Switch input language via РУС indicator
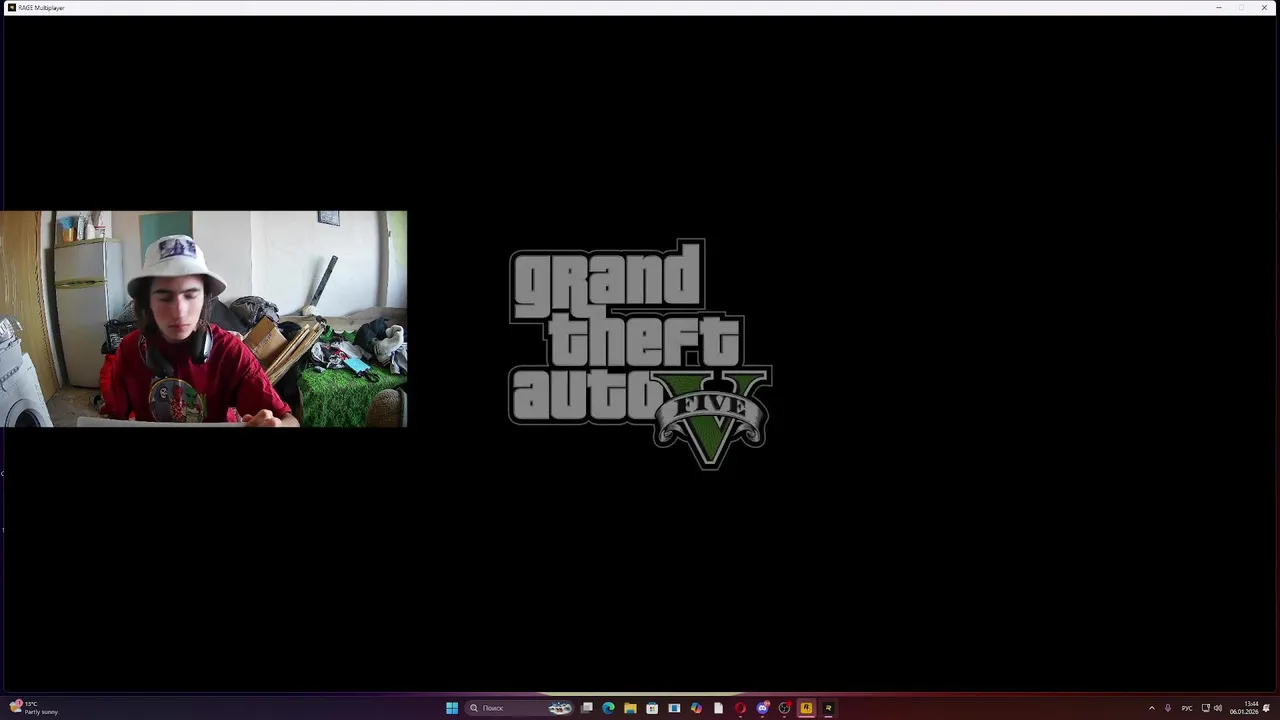 pos(1187,708)
